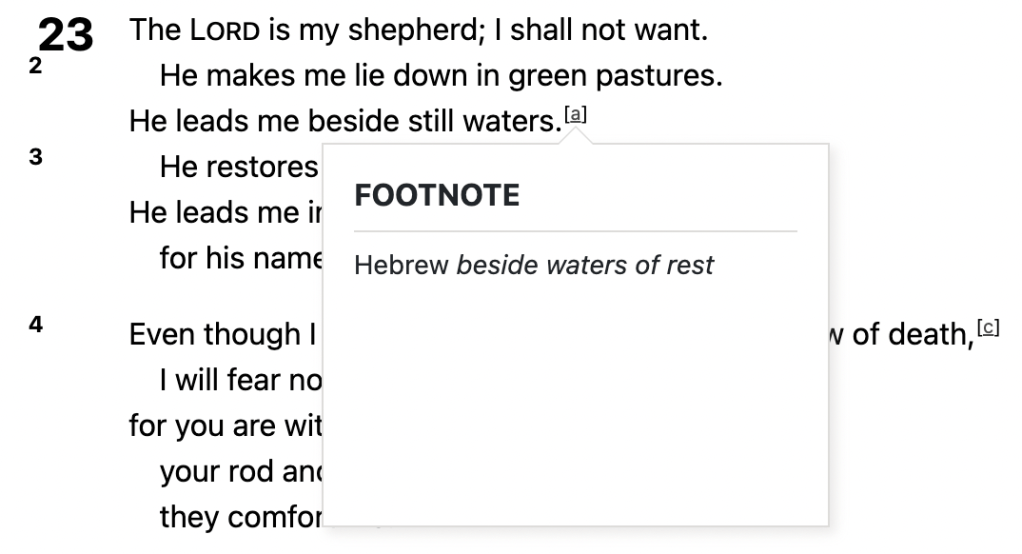Click the italic text "beside waters of rest"
Screen dimensions: 1022x554
point(585,266)
